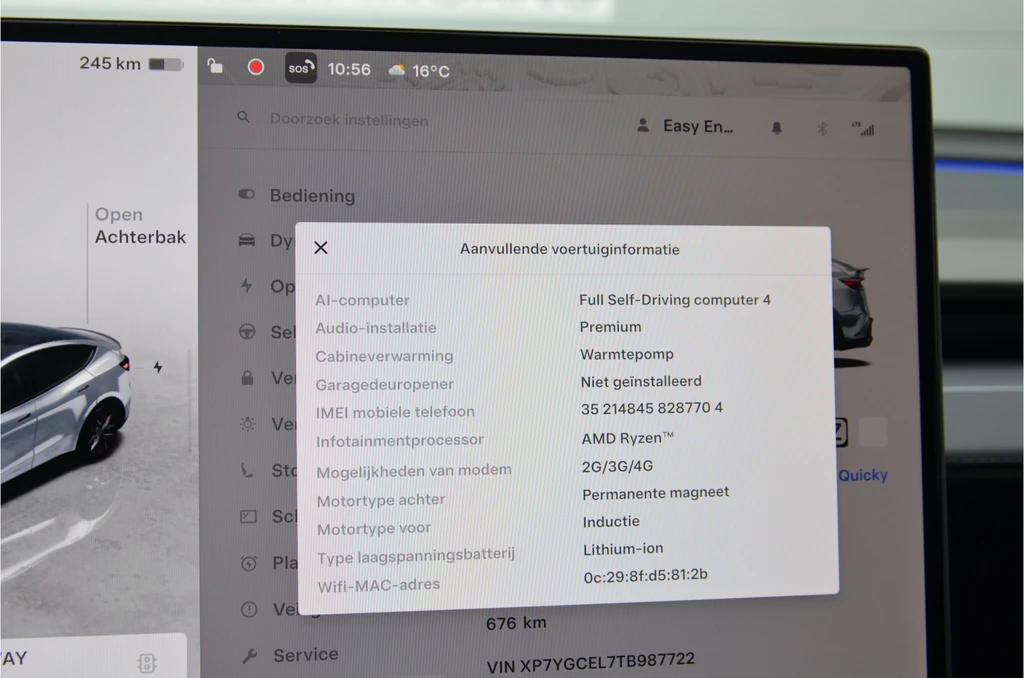Tap the Warmtepomp value
Screen dimensions: 1024x678
(x=626, y=354)
